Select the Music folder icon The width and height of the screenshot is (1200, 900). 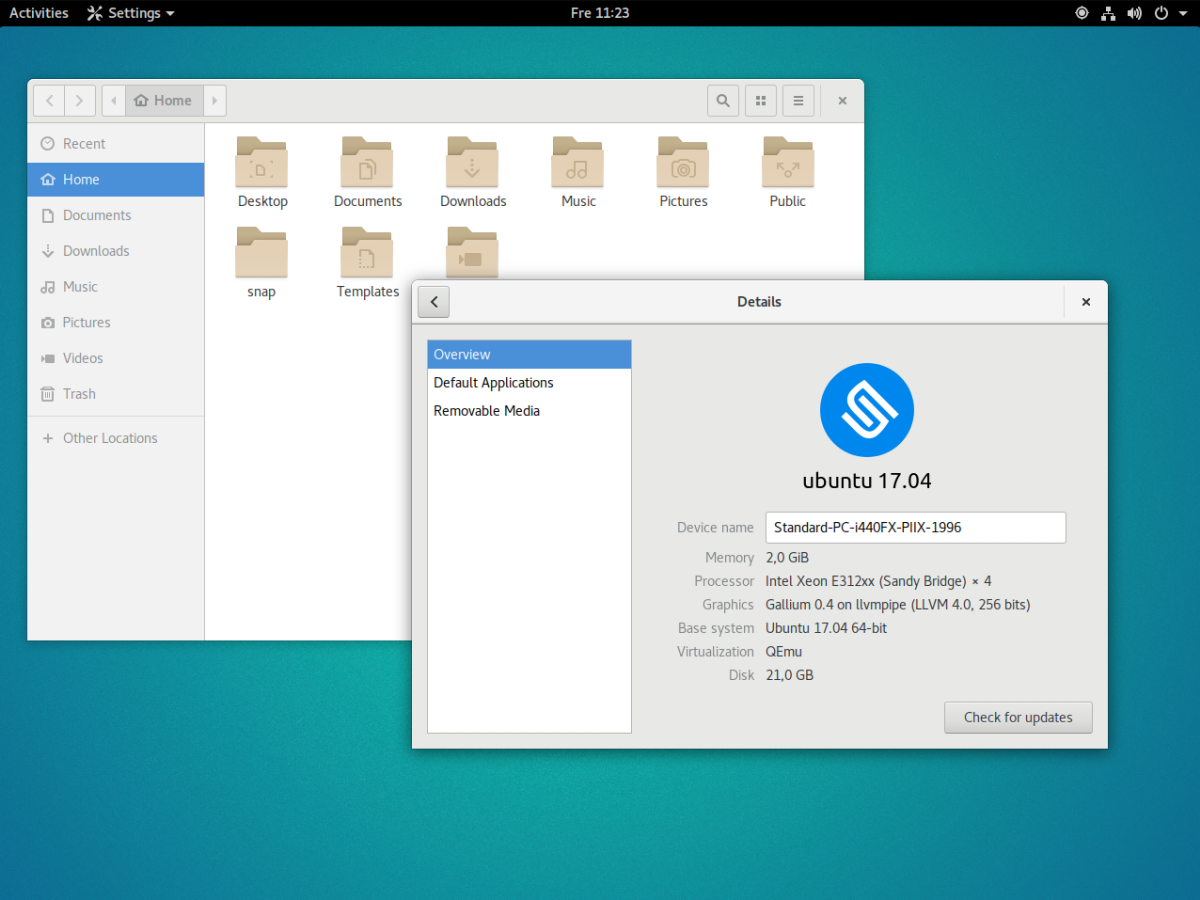tap(578, 160)
